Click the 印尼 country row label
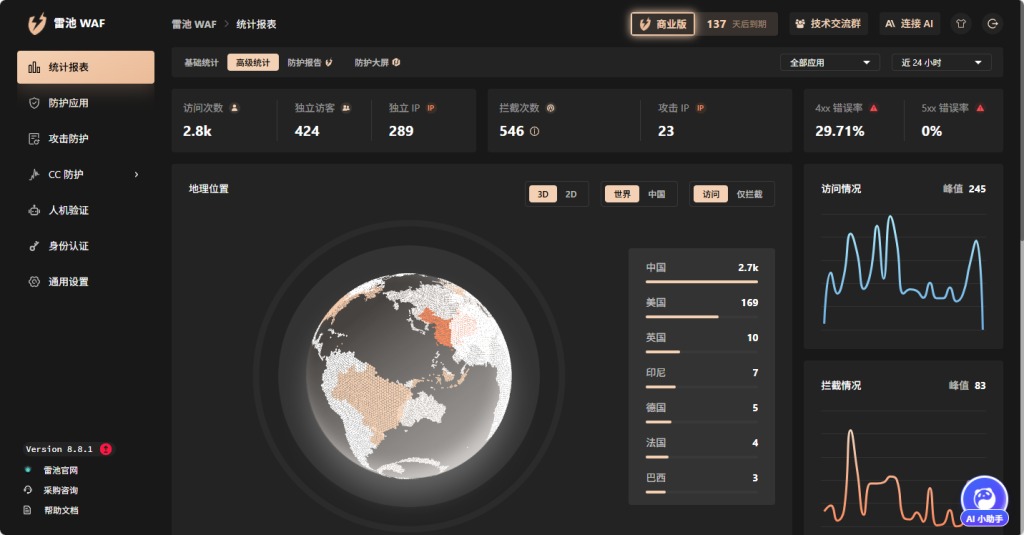The height and width of the screenshot is (535, 1024). click(x=656, y=372)
